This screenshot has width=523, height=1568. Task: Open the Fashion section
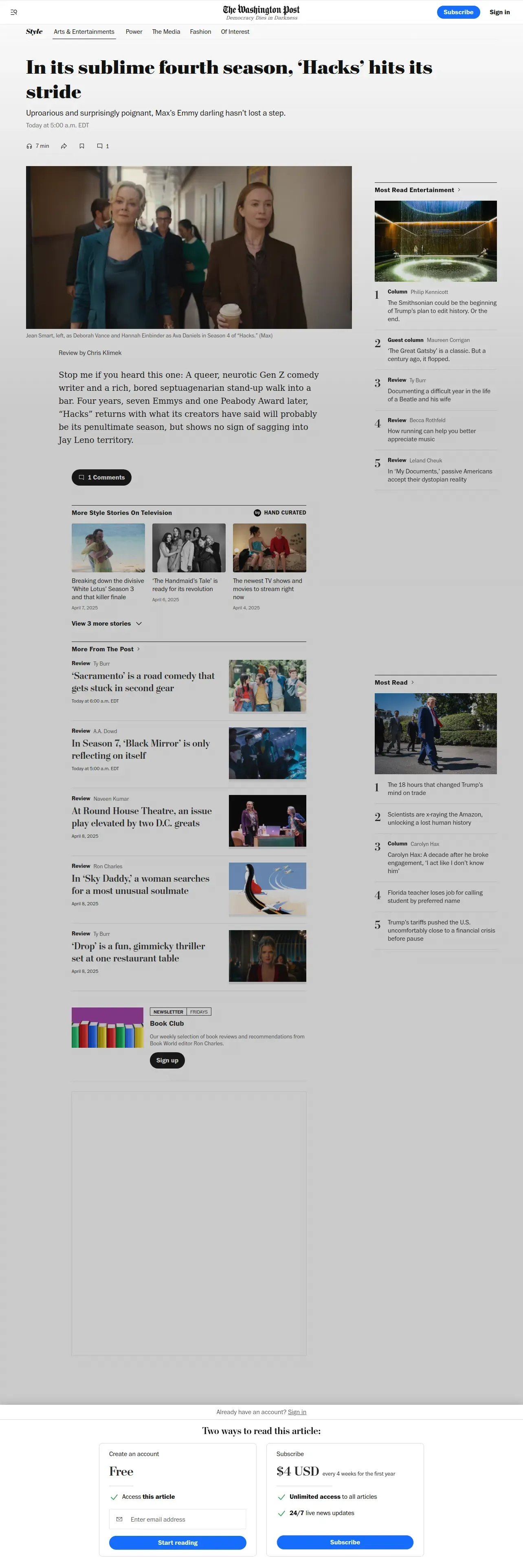pos(200,32)
